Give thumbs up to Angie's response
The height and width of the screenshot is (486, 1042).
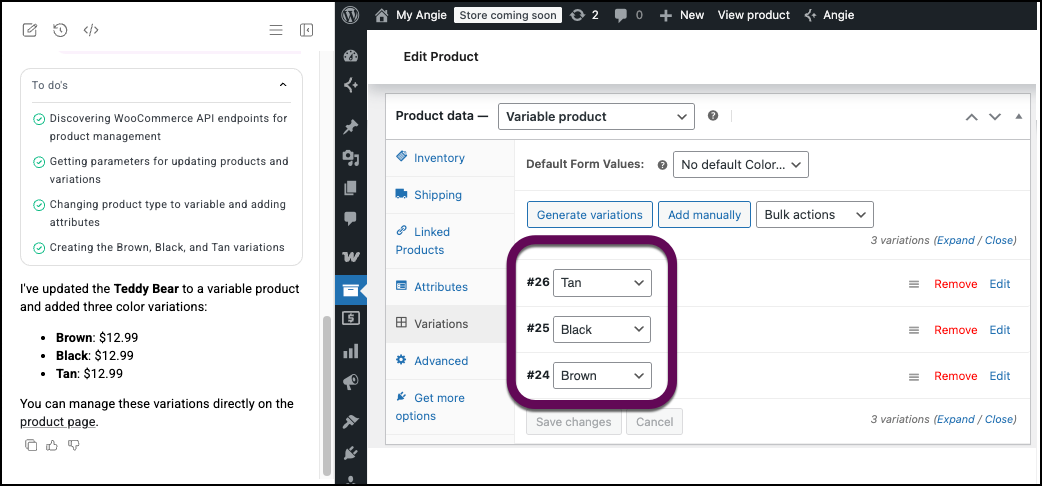pos(52,445)
